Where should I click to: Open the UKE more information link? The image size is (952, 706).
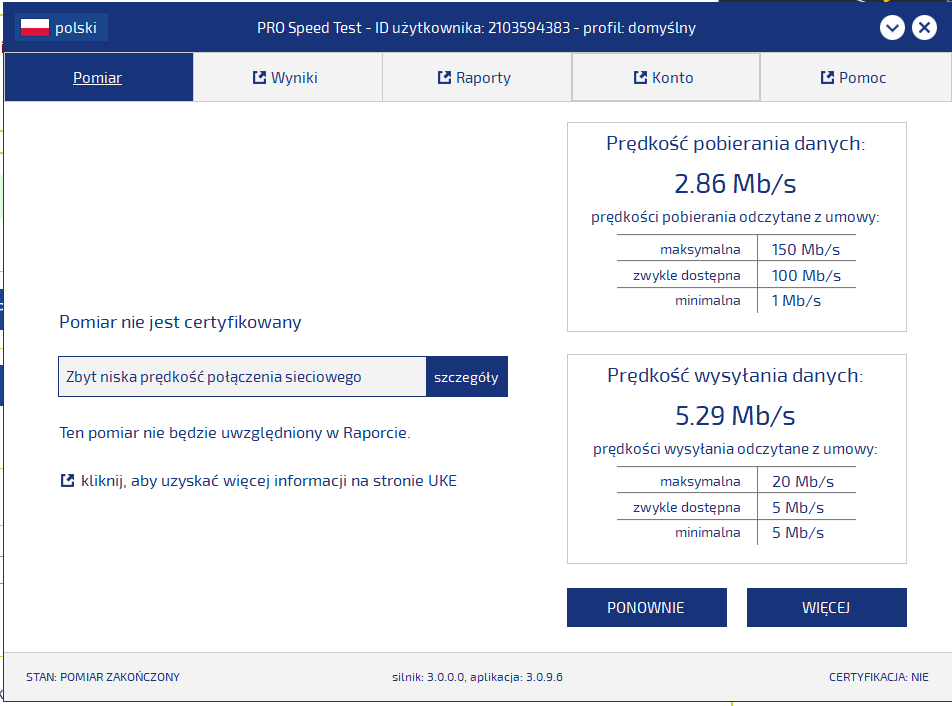(x=268, y=481)
